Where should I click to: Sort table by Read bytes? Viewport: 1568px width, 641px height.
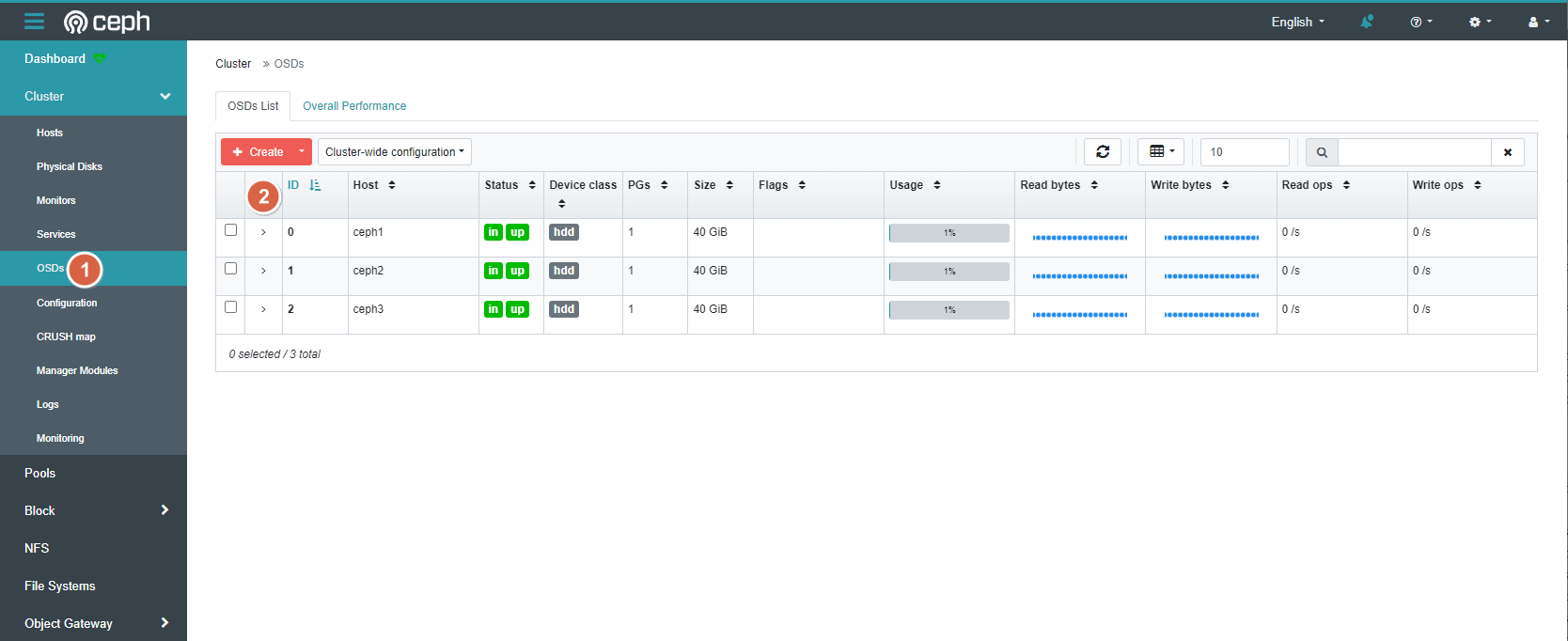point(1094,185)
